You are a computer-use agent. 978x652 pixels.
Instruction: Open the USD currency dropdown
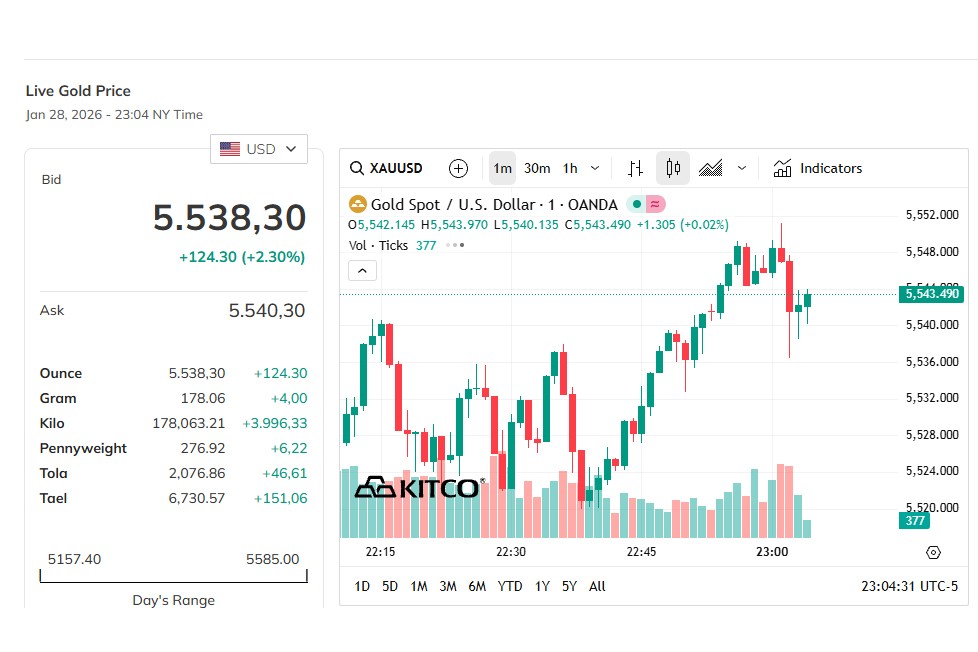tap(259, 149)
